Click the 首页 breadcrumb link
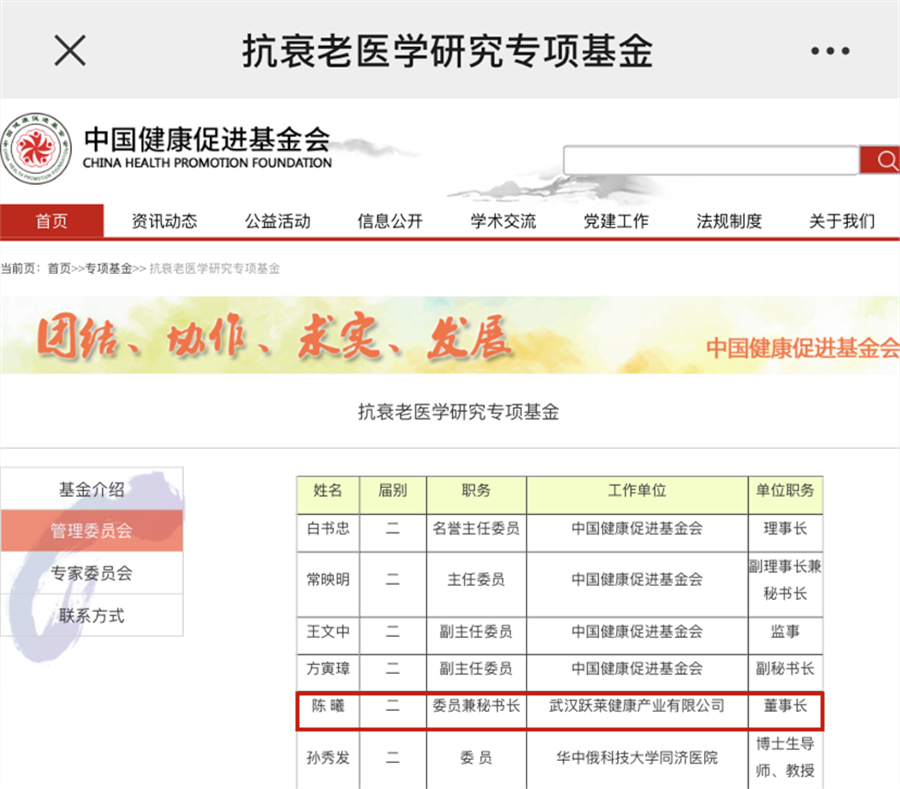Image resolution: width=900 pixels, height=789 pixels. 59,268
